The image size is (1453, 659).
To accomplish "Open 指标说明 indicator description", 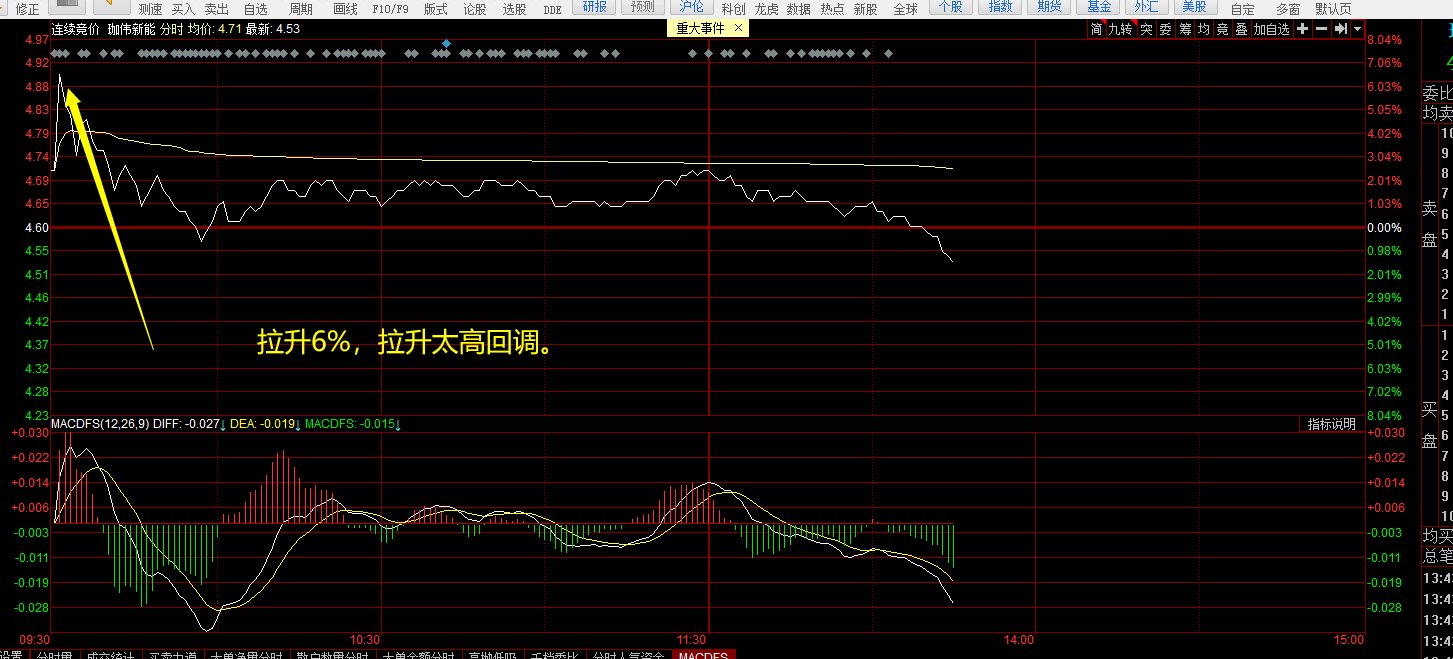I will tap(1332, 424).
